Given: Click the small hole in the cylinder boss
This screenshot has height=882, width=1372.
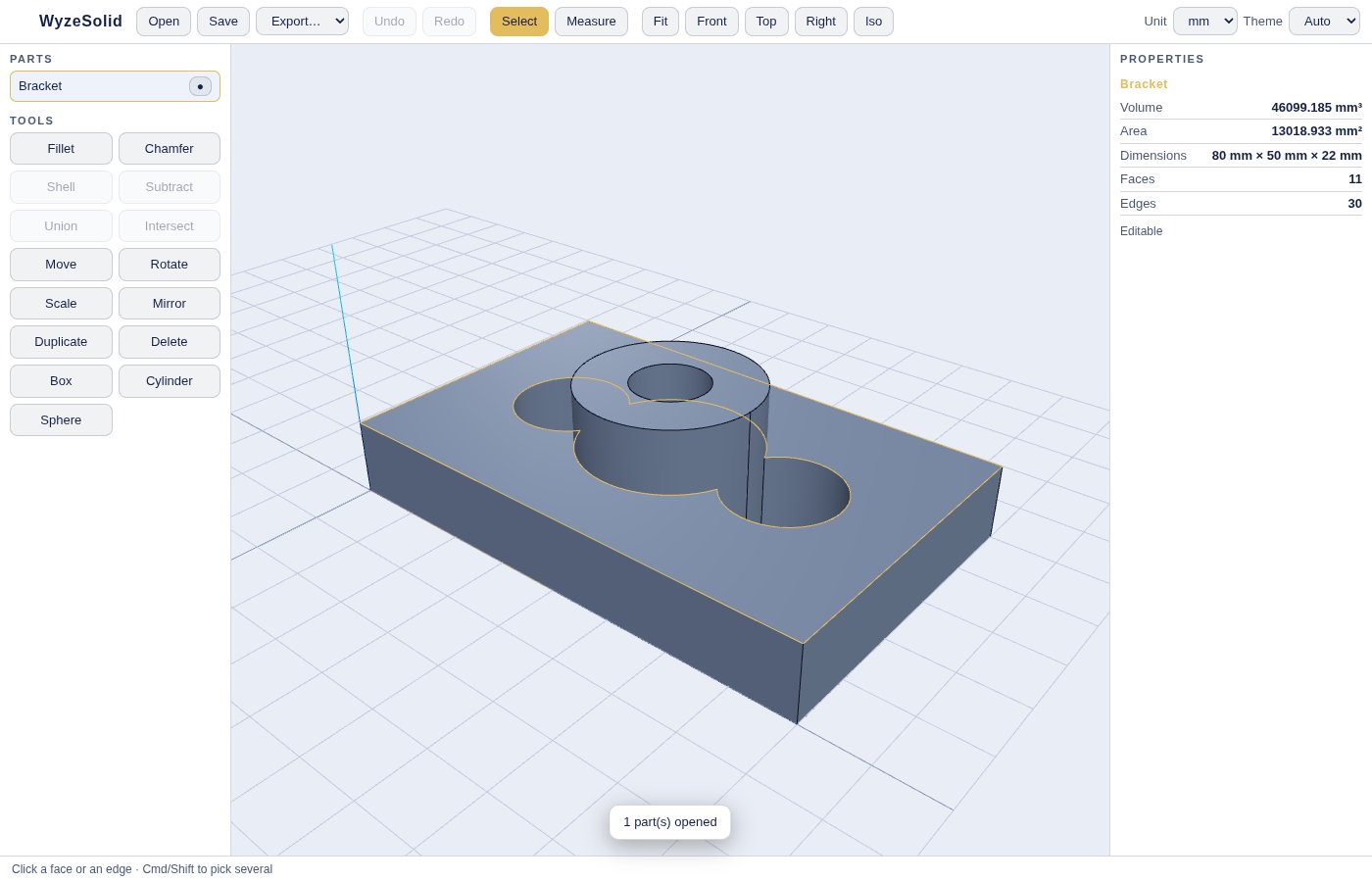Looking at the screenshot, I should point(670,382).
